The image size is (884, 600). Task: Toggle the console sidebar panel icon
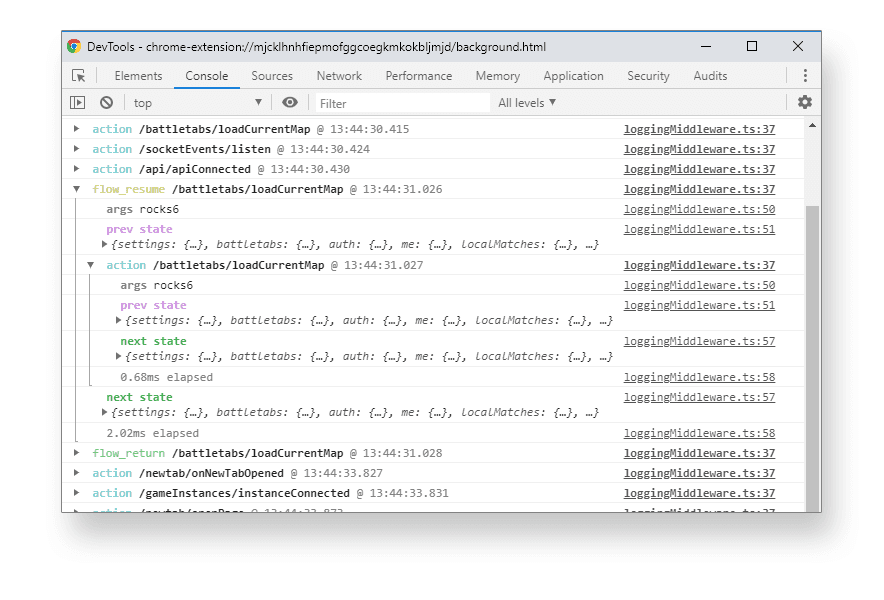pyautogui.click(x=78, y=103)
